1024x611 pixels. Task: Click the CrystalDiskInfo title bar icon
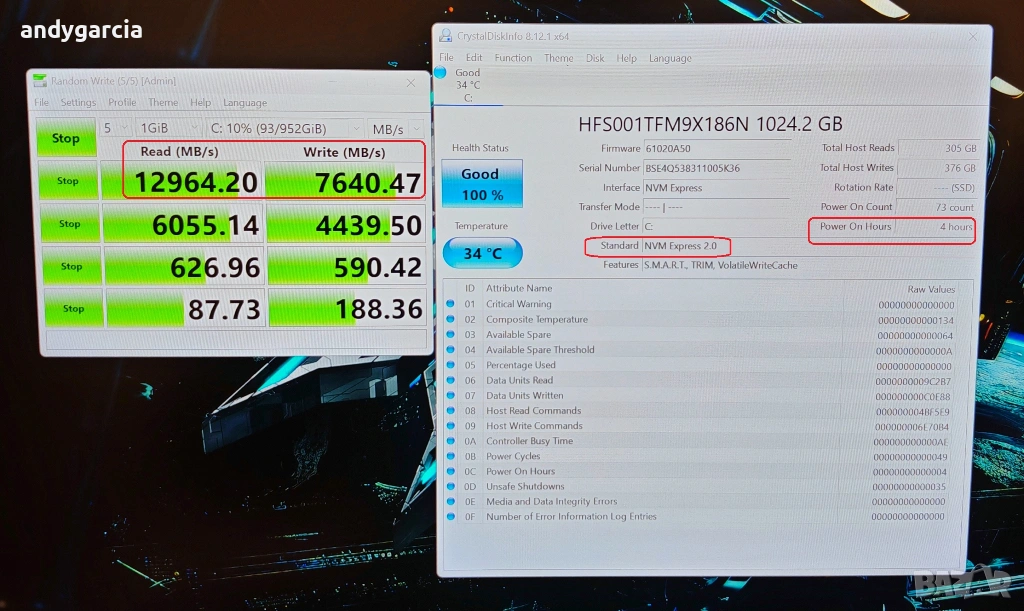click(x=445, y=35)
